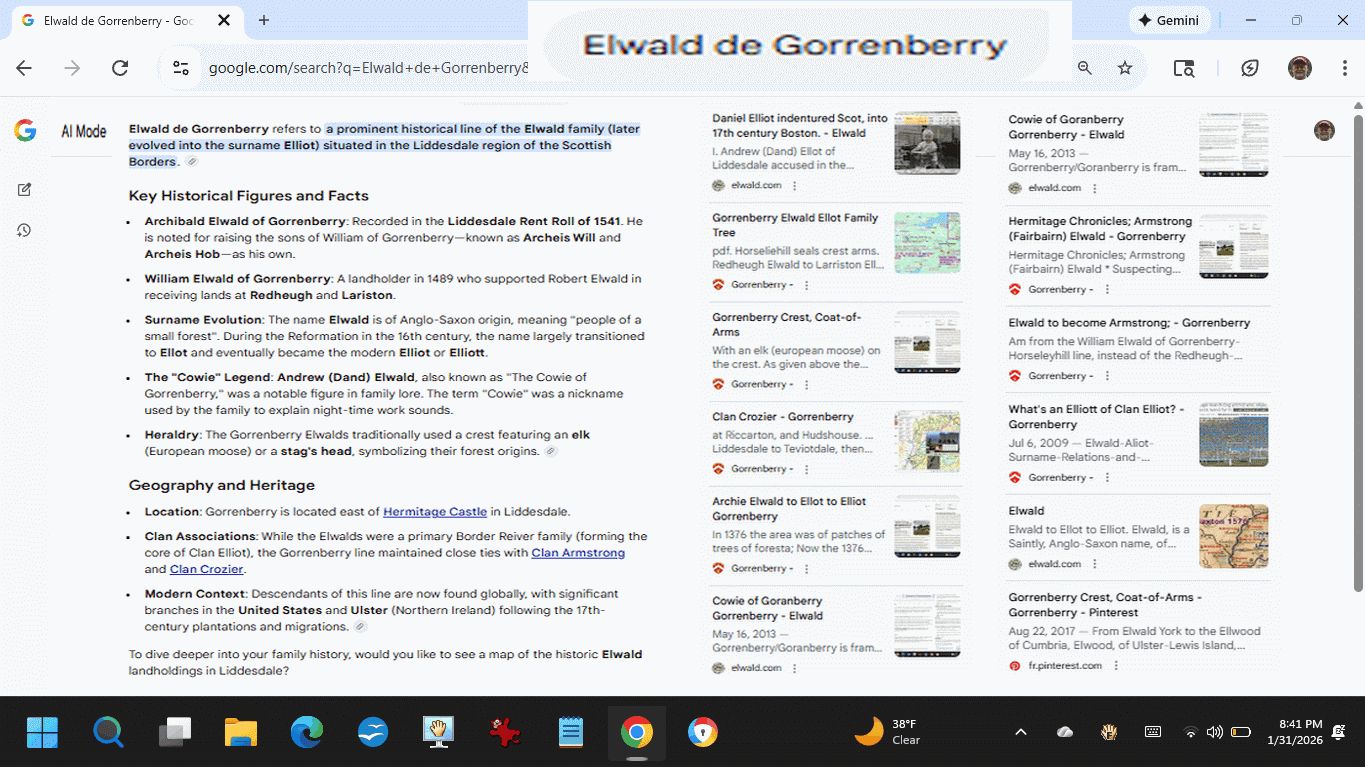The image size is (1365, 767).
Task: Click the Google logo icon
Action: (25, 131)
